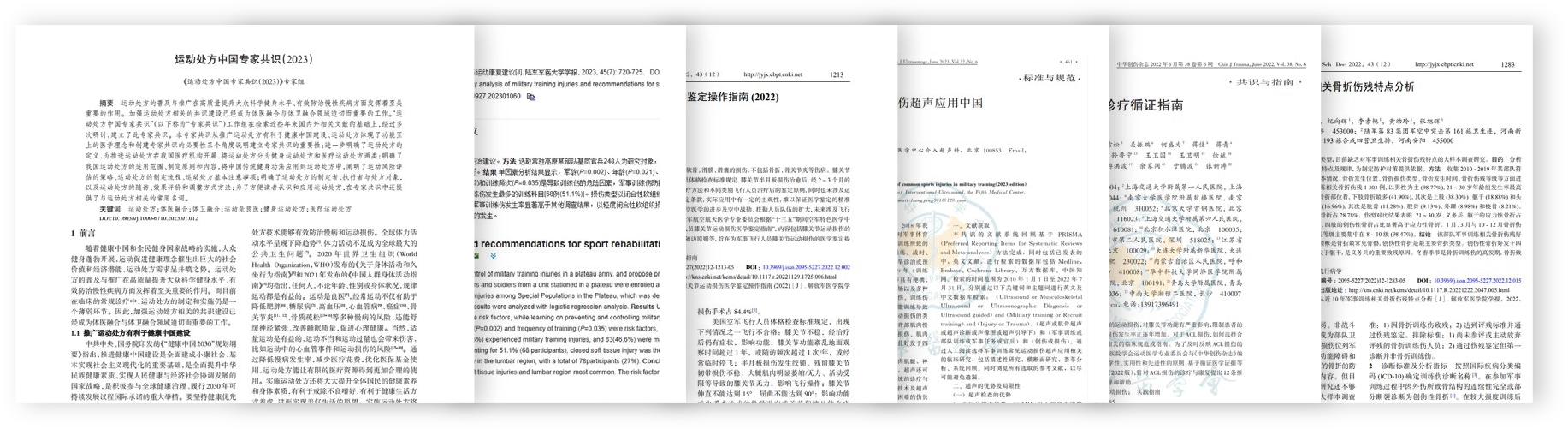This screenshot has height=429, width=1568.
Task: Click the 标准与规范 section label
Action: 1050,79
